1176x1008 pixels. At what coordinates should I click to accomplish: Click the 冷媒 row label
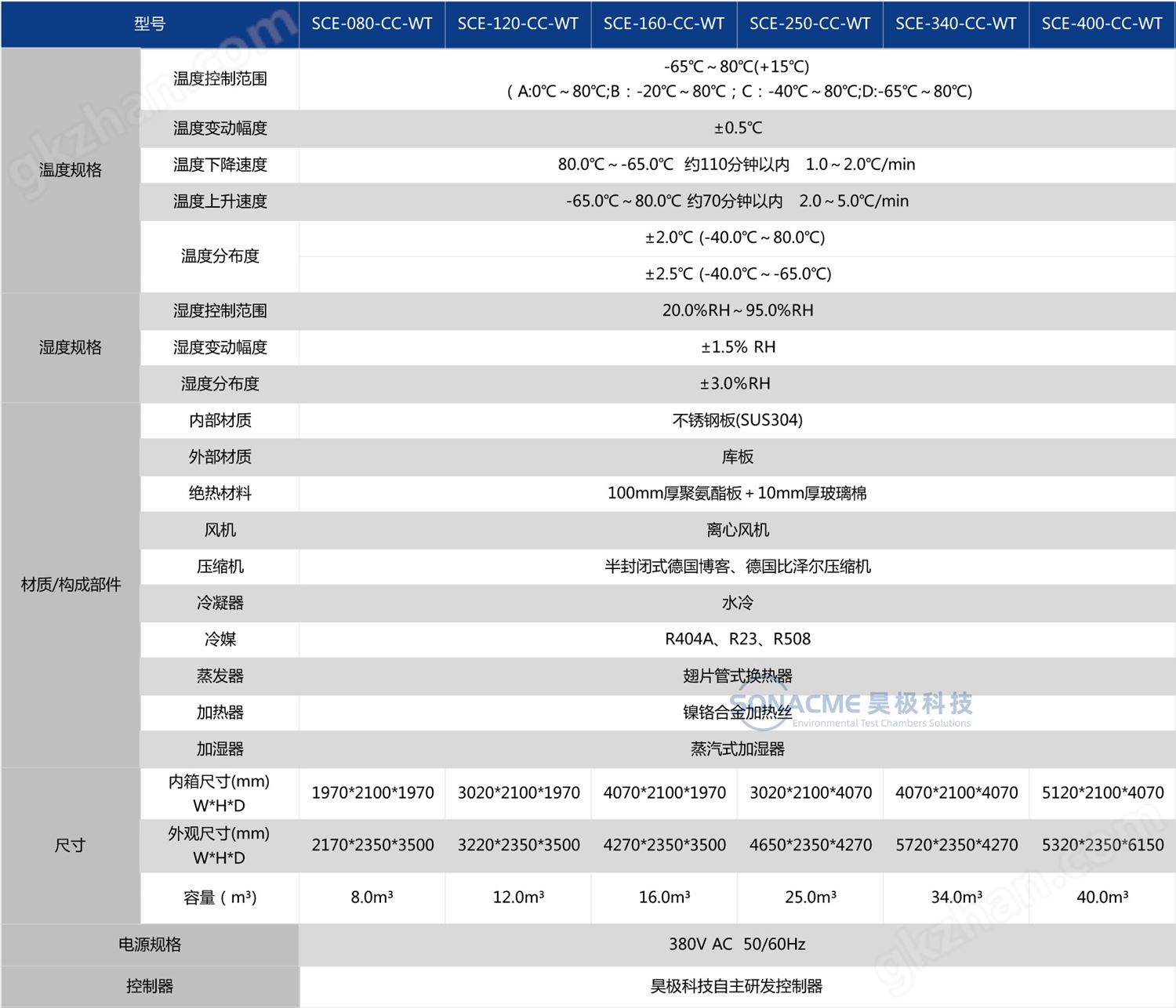click(220, 640)
